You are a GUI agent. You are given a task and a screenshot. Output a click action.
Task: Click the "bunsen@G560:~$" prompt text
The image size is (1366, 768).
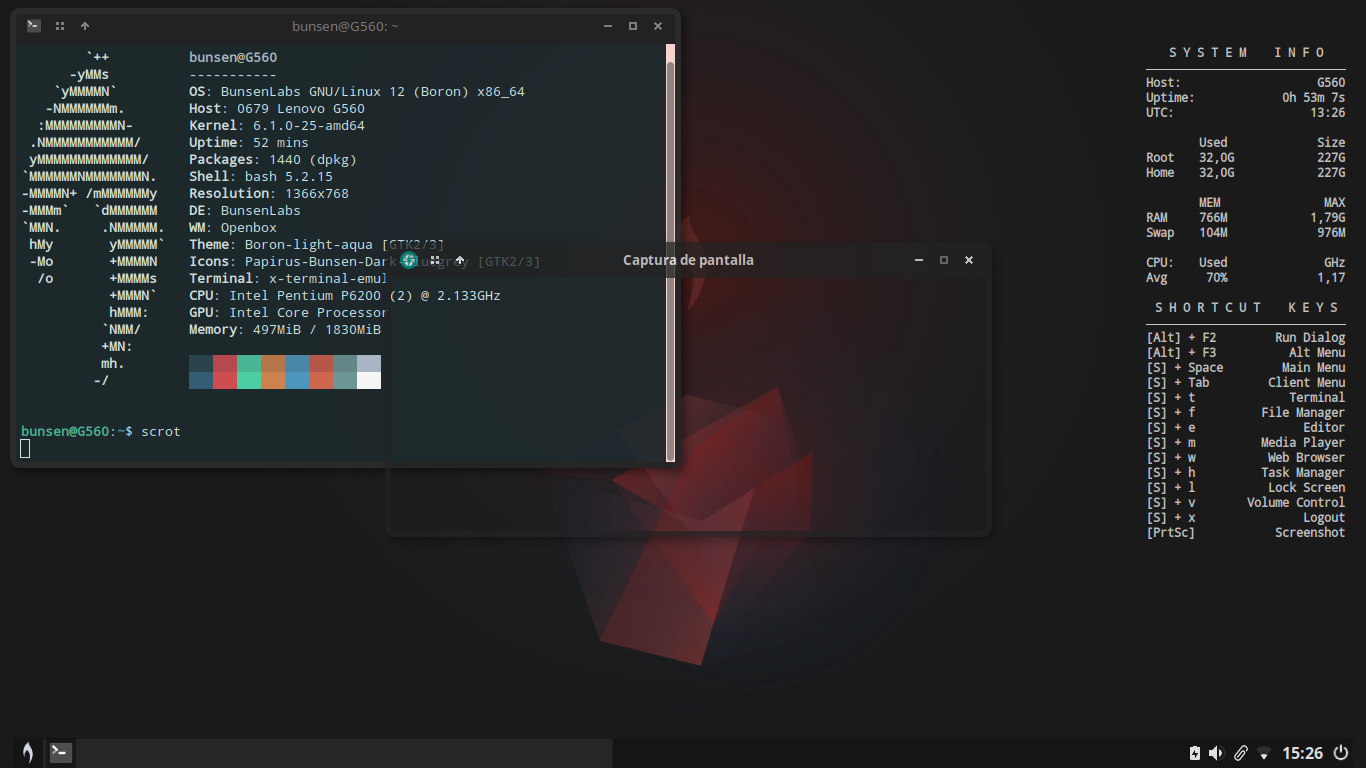tap(77, 431)
